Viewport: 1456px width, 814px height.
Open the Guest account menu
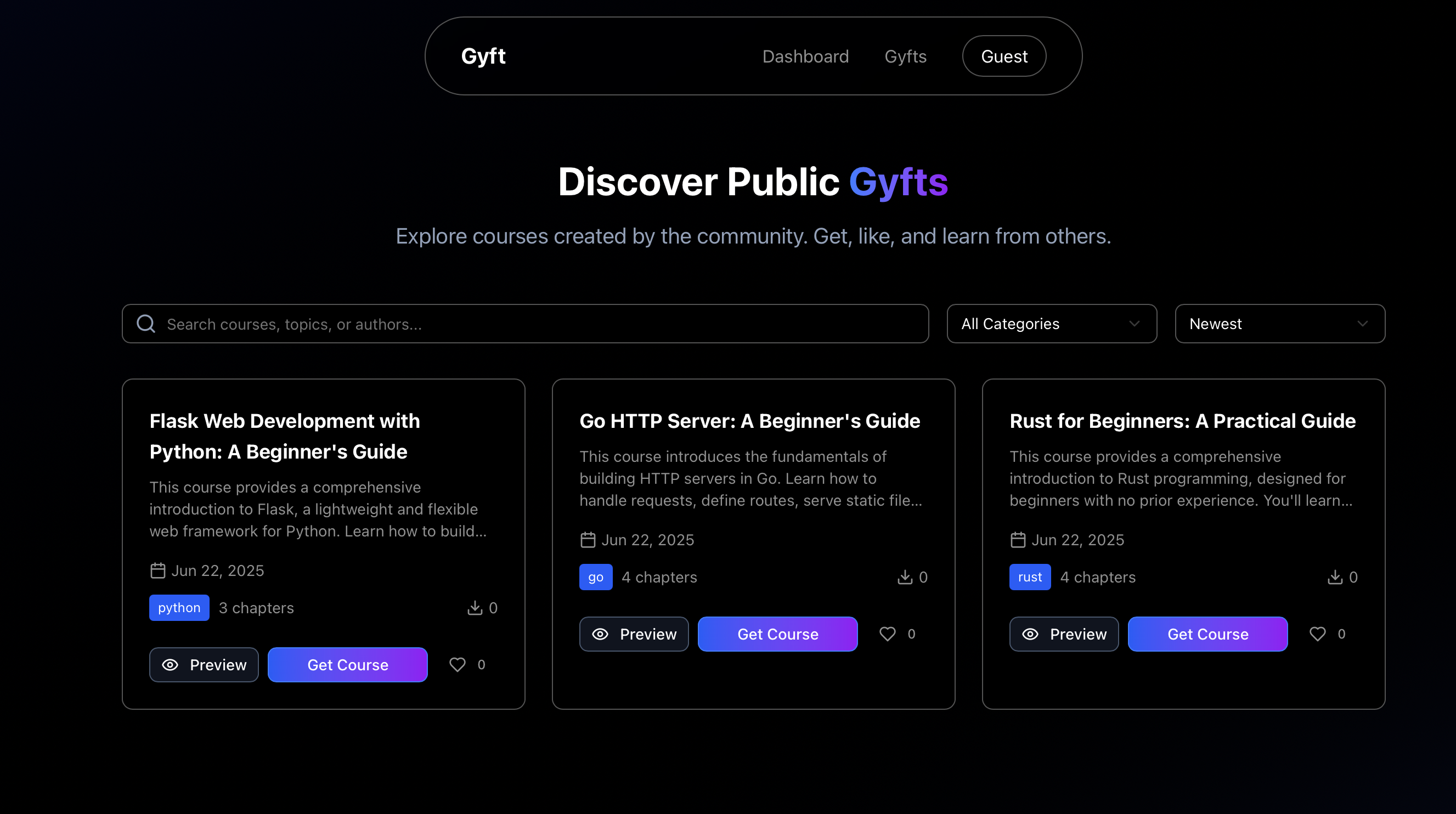(x=1004, y=56)
